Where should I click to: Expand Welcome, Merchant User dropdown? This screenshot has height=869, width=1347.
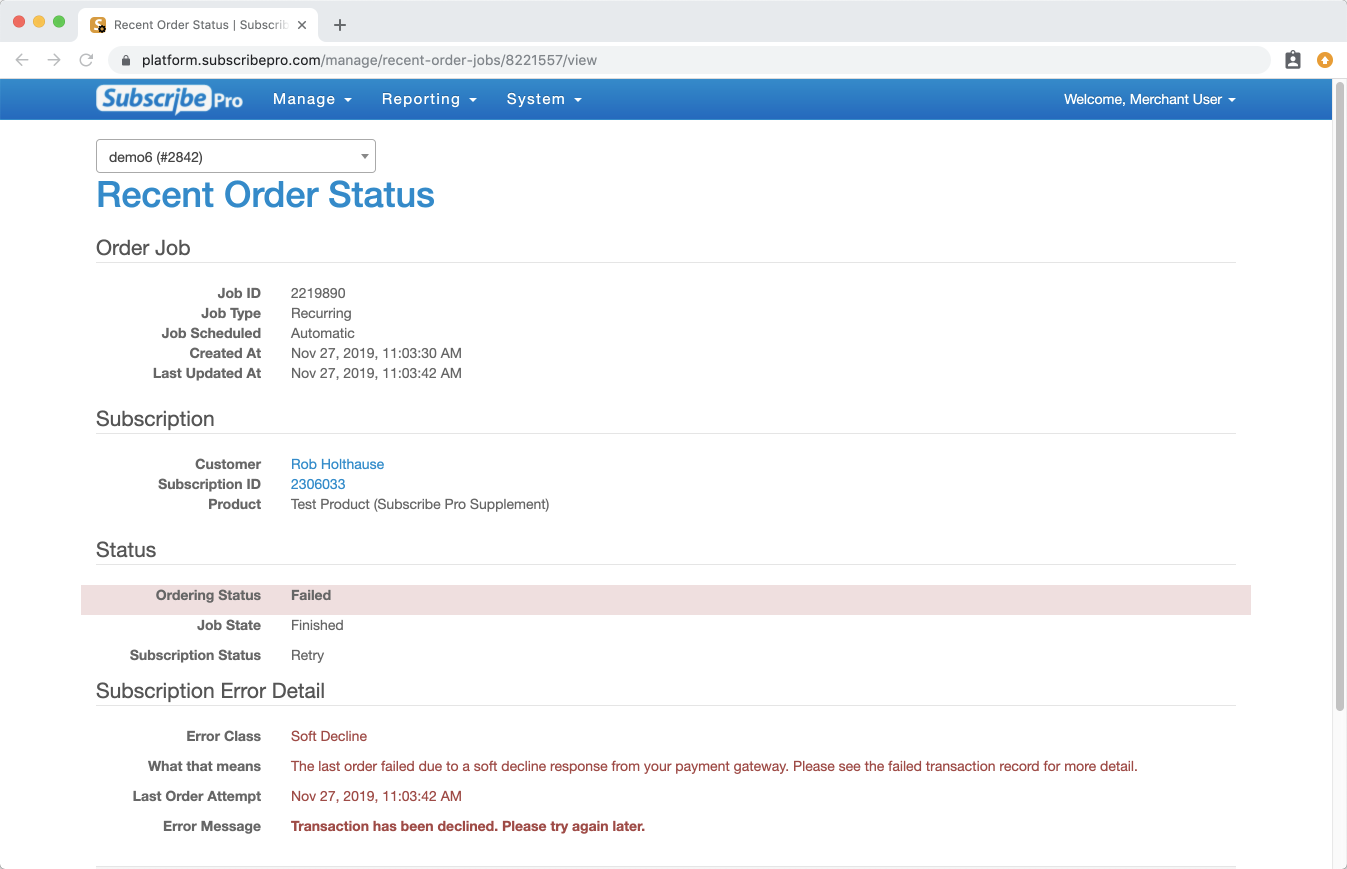click(x=1150, y=99)
